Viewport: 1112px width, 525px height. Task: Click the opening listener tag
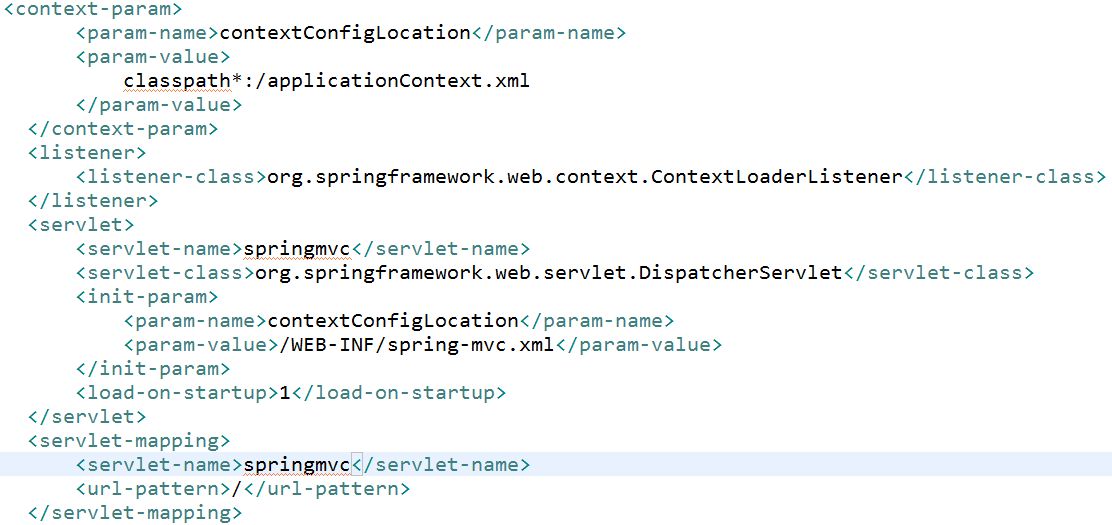pyautogui.click(x=87, y=153)
